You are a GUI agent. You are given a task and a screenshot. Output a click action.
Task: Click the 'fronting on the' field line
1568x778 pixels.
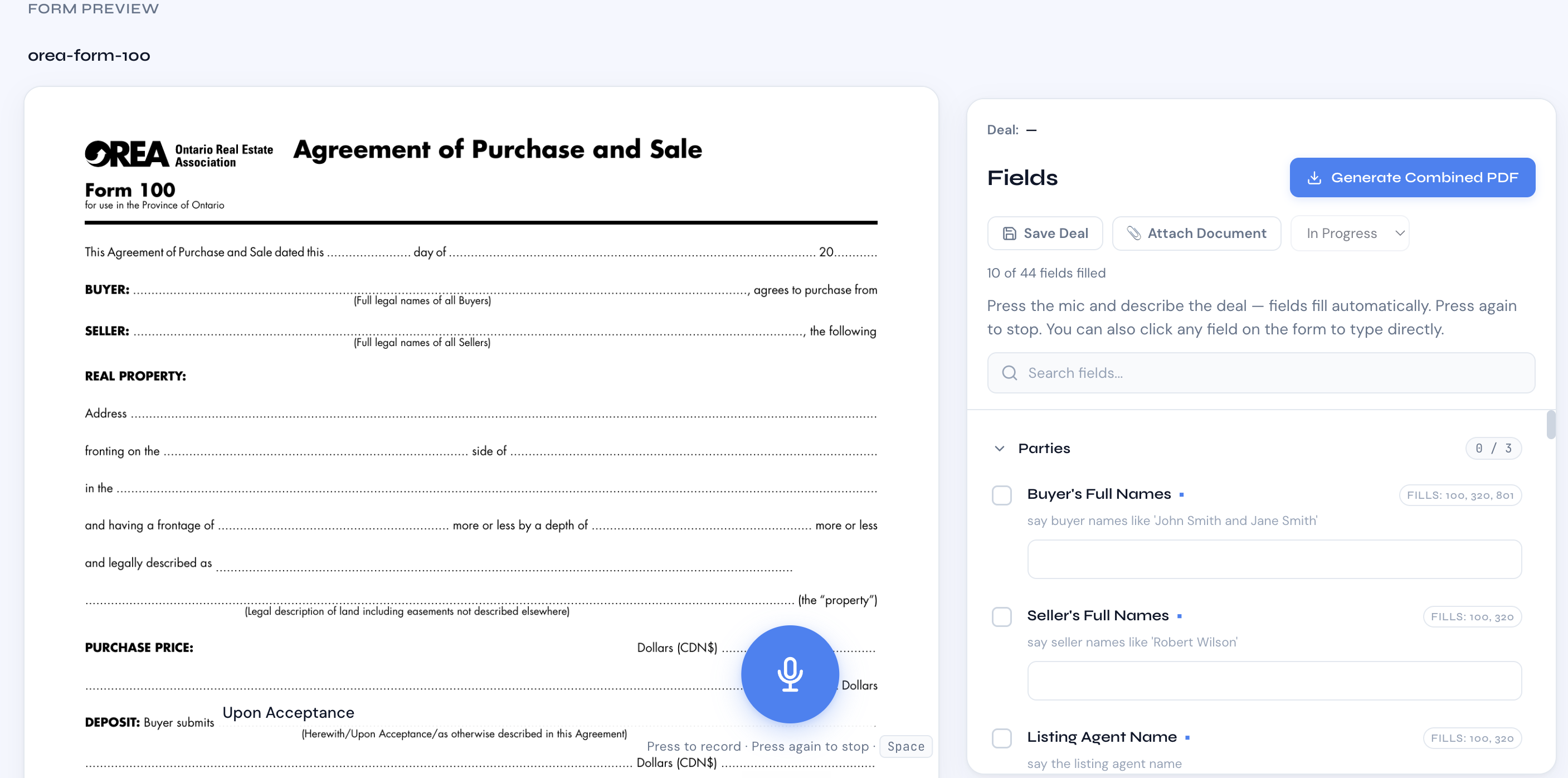point(315,451)
